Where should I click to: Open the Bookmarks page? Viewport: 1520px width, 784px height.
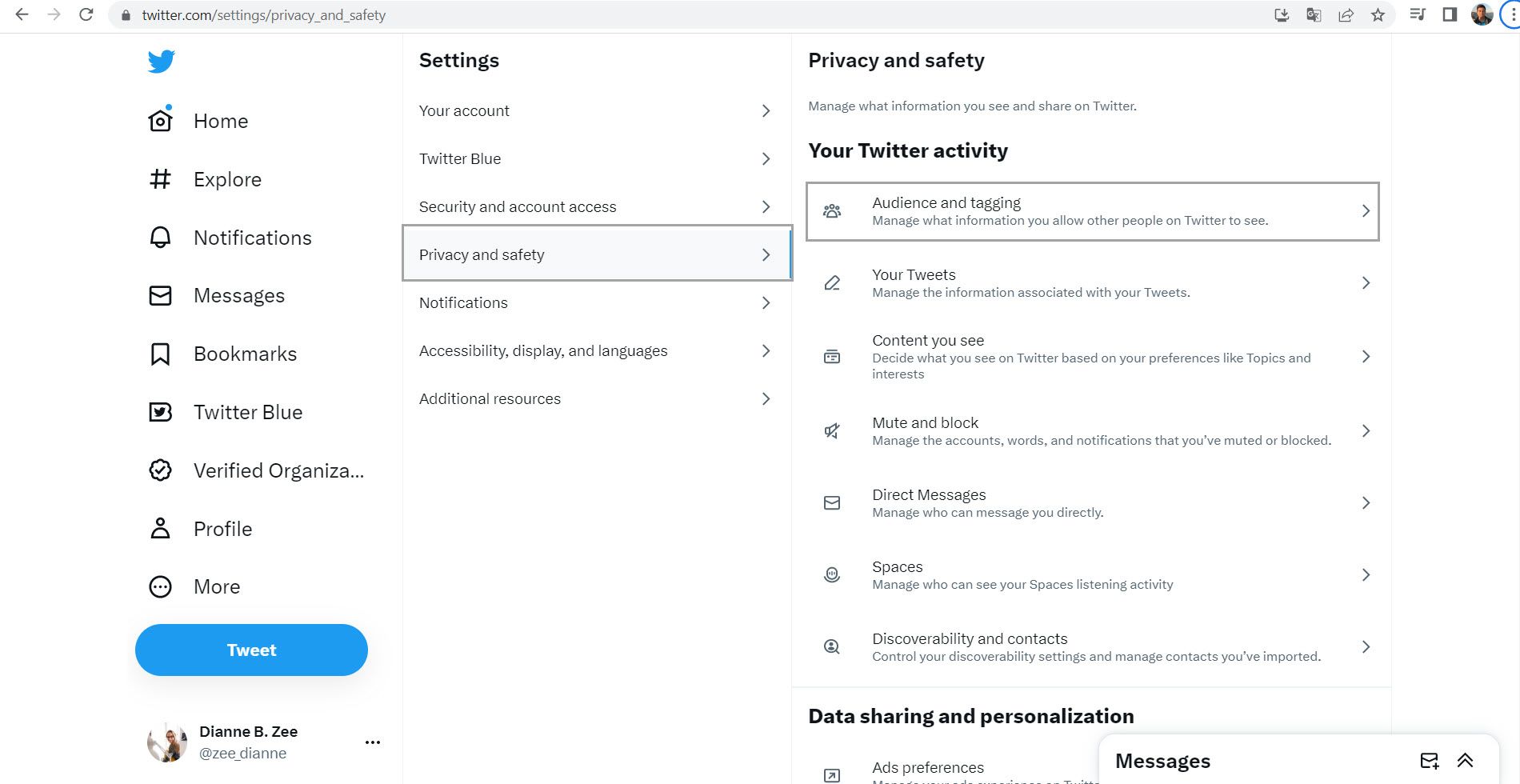245,353
